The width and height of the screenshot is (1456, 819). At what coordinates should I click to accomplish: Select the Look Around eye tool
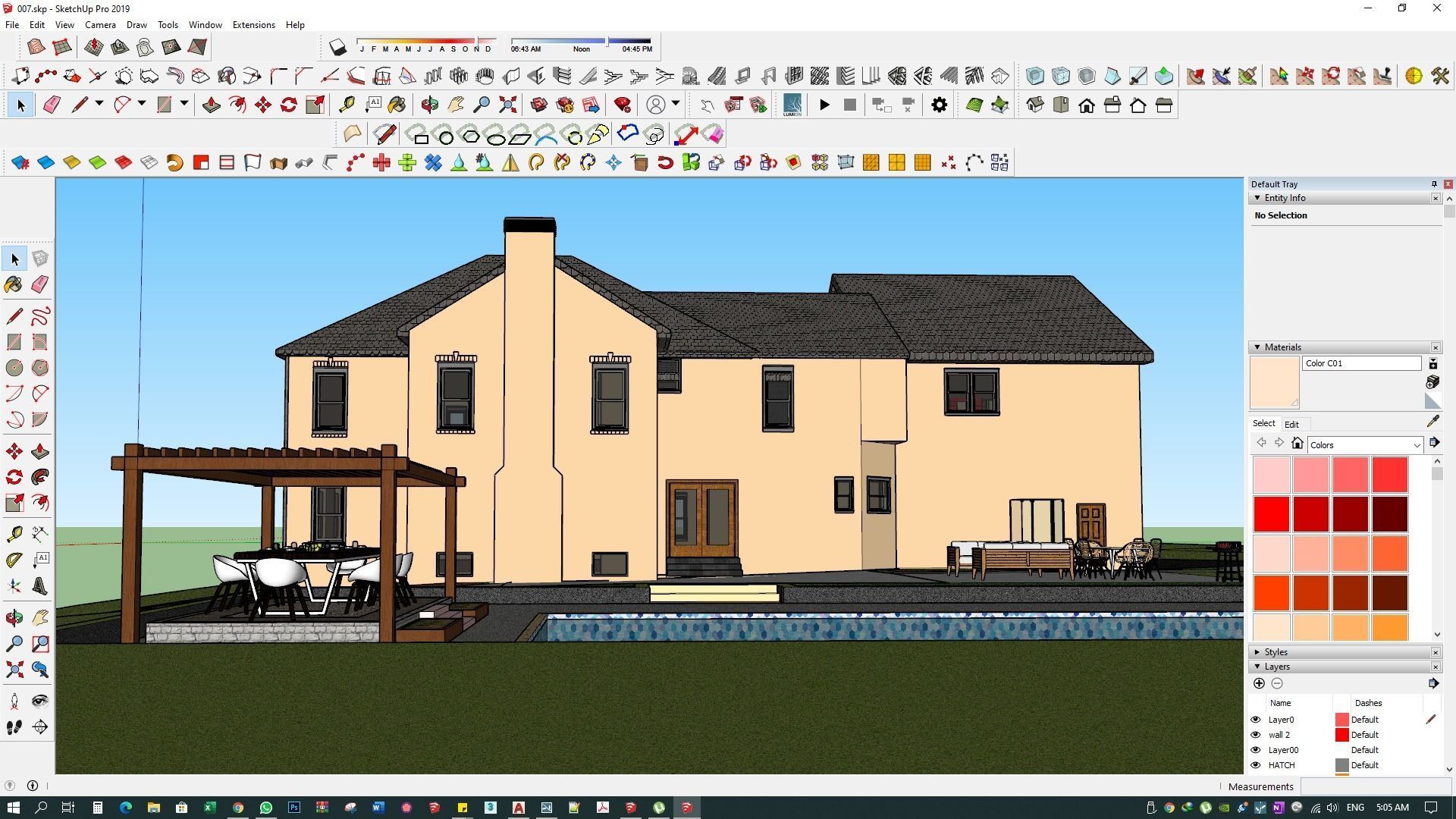click(40, 701)
